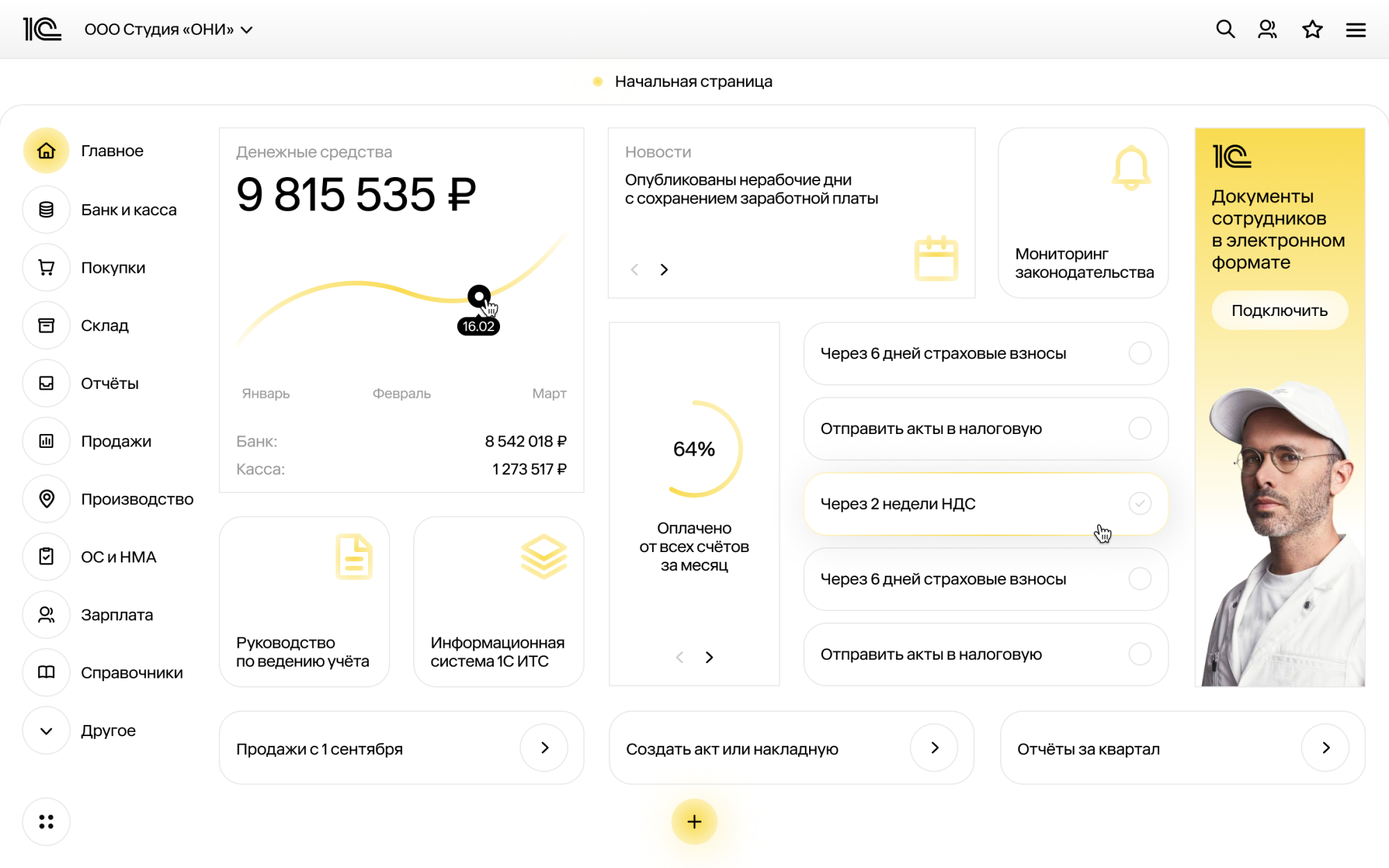The height and width of the screenshot is (868, 1389).
Task: Open the accounting guide document icon
Action: (x=354, y=556)
